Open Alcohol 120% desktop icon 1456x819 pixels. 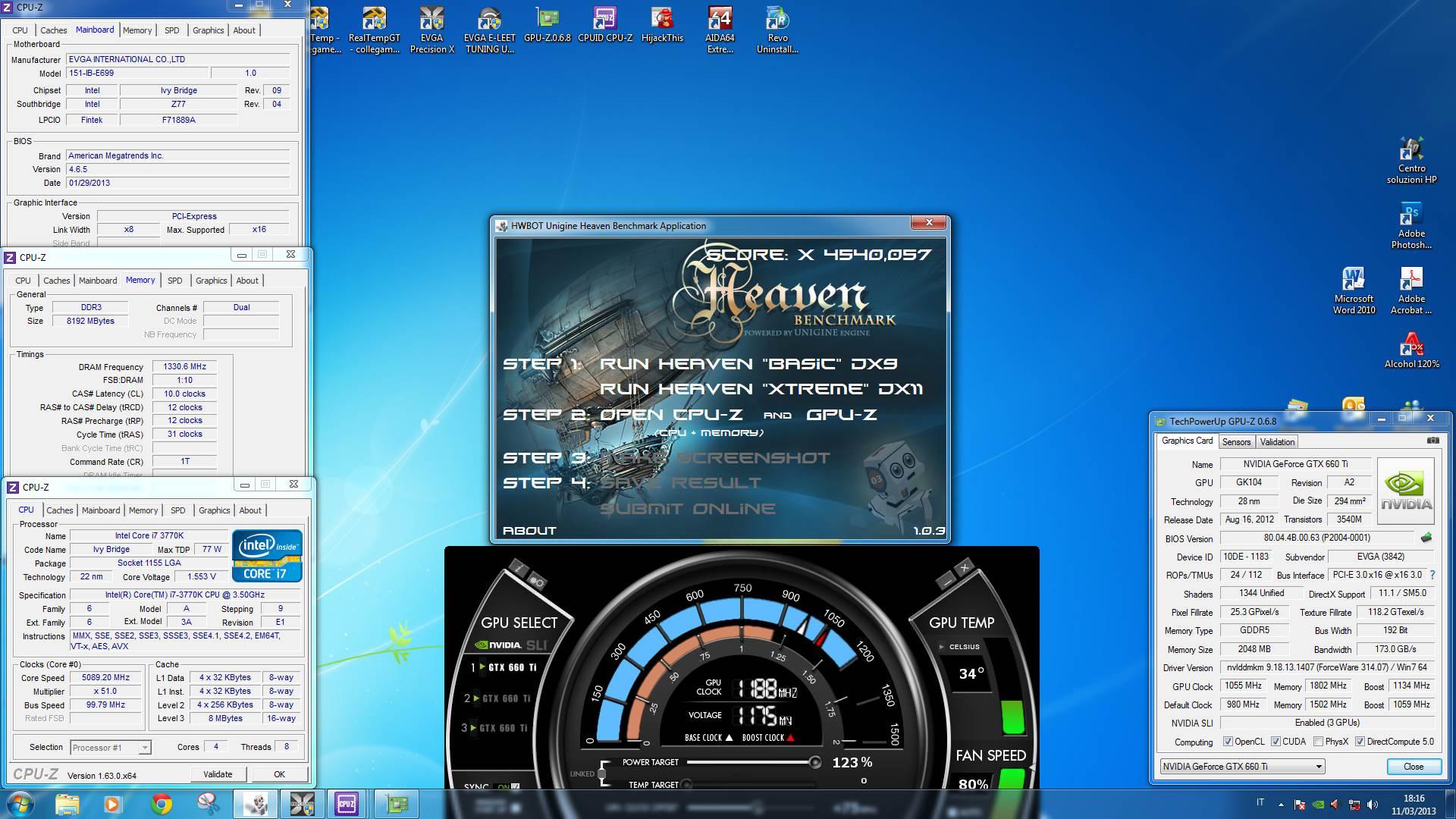[1411, 351]
